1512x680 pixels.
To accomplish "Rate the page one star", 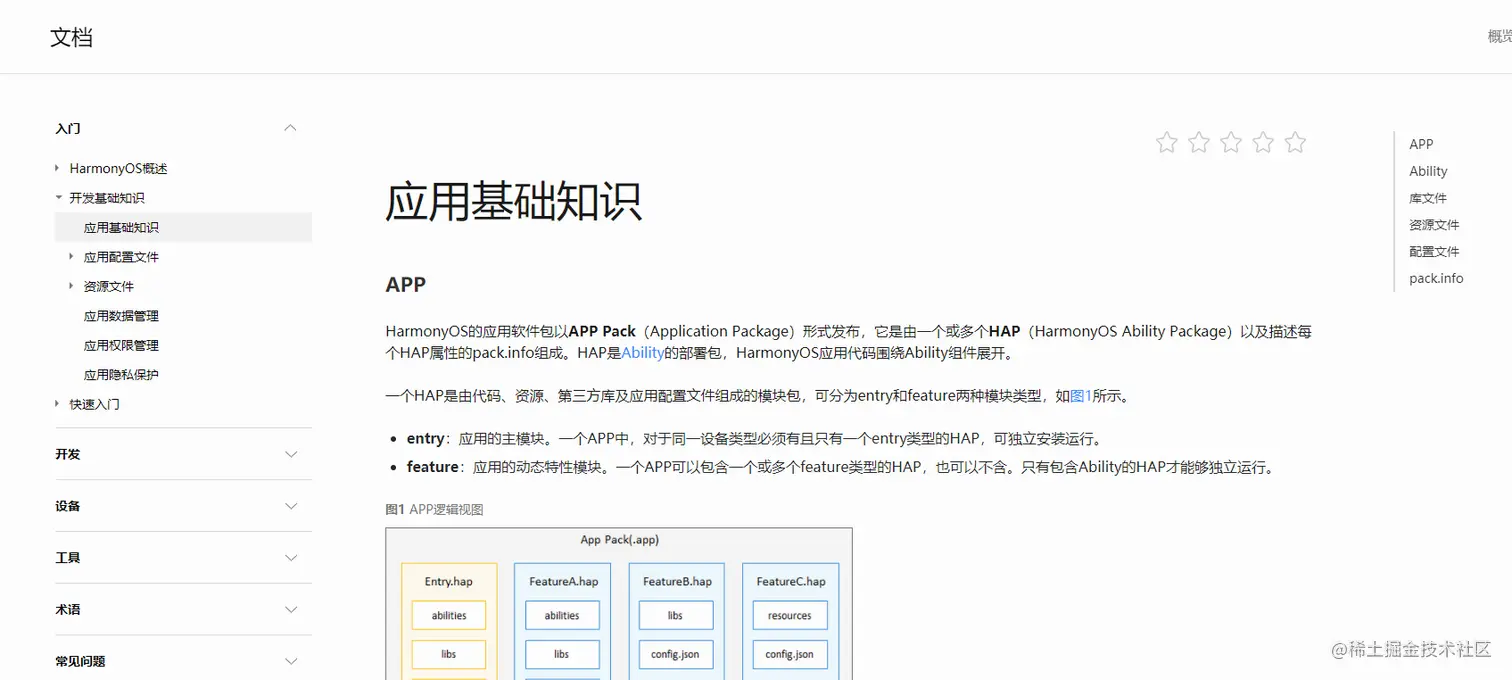I will (1167, 142).
